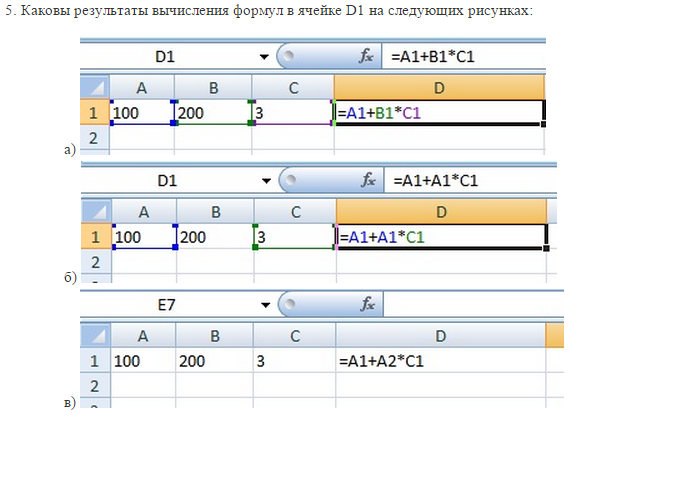Select the row 2 header in the middle spreadsheet
Screen dimensions: 681x496
click(x=96, y=262)
